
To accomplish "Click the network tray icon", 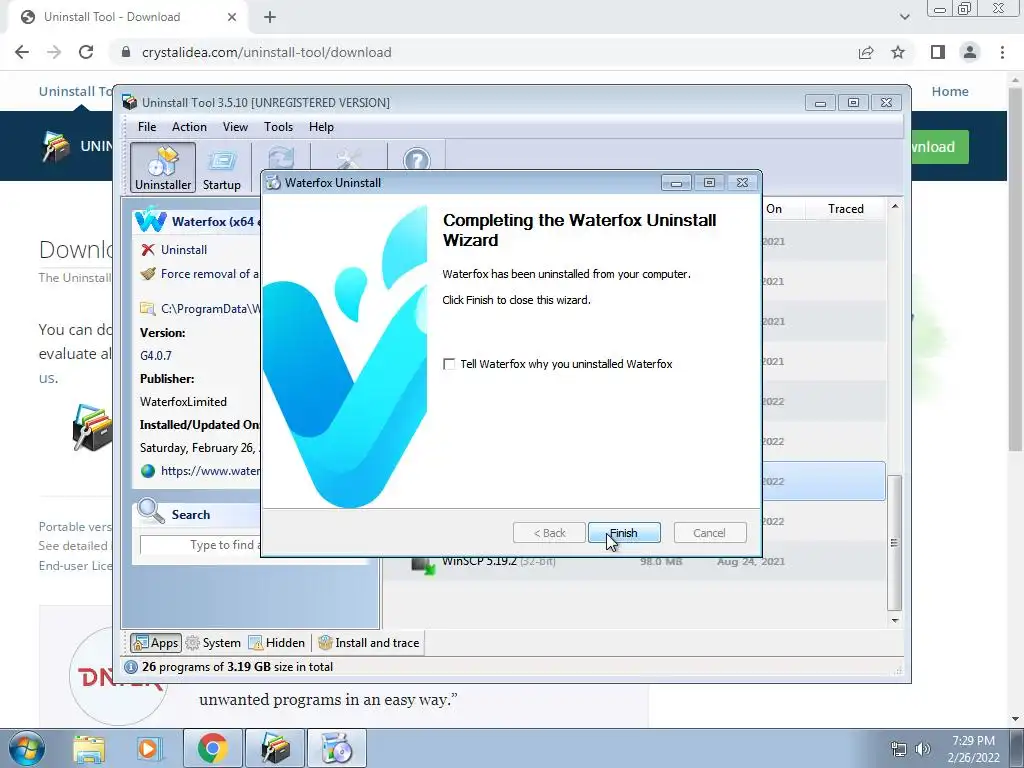I will [x=899, y=749].
